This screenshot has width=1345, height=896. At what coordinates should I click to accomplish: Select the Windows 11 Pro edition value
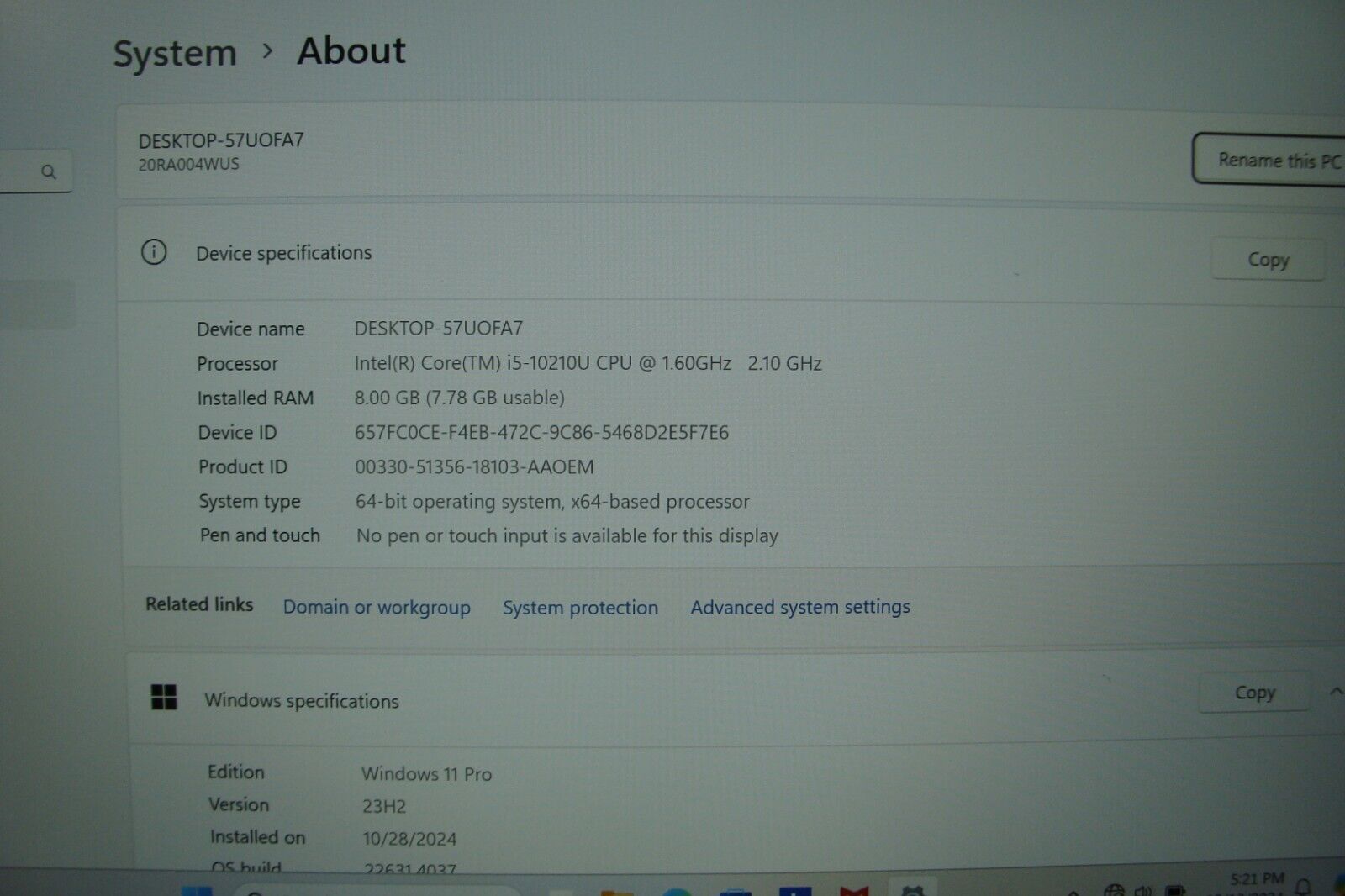(427, 773)
